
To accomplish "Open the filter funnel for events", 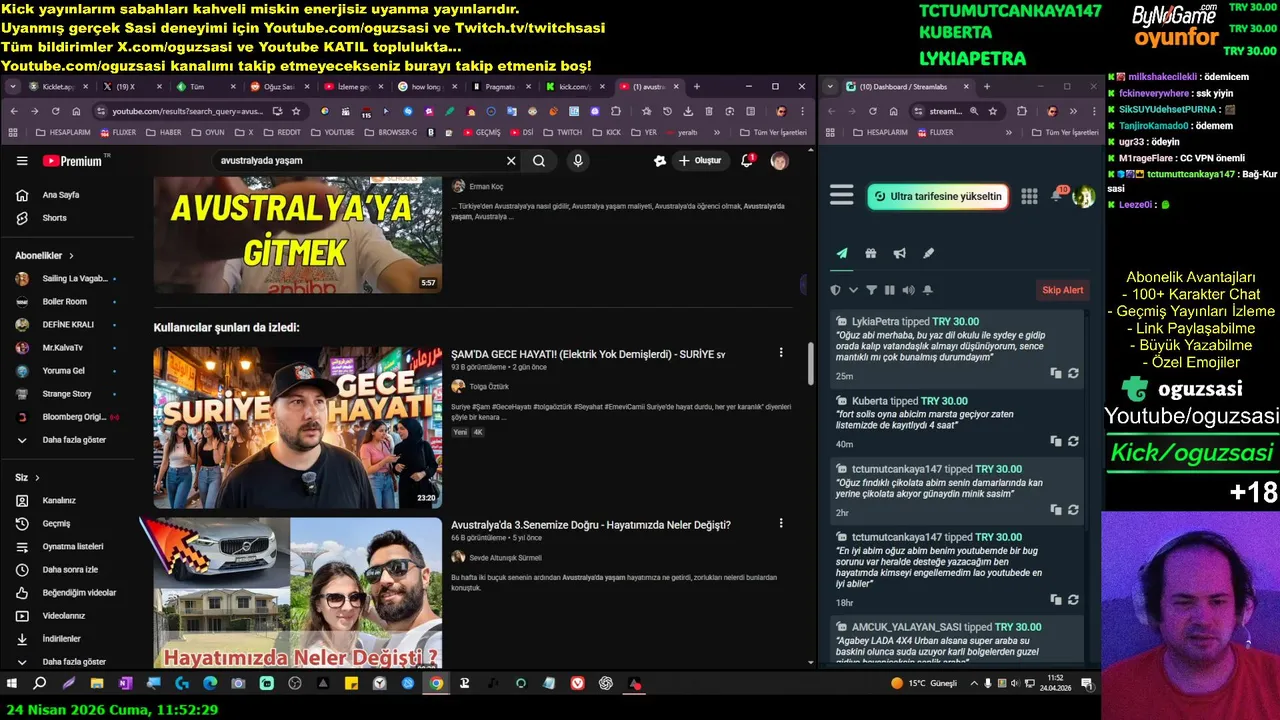I will coord(871,290).
